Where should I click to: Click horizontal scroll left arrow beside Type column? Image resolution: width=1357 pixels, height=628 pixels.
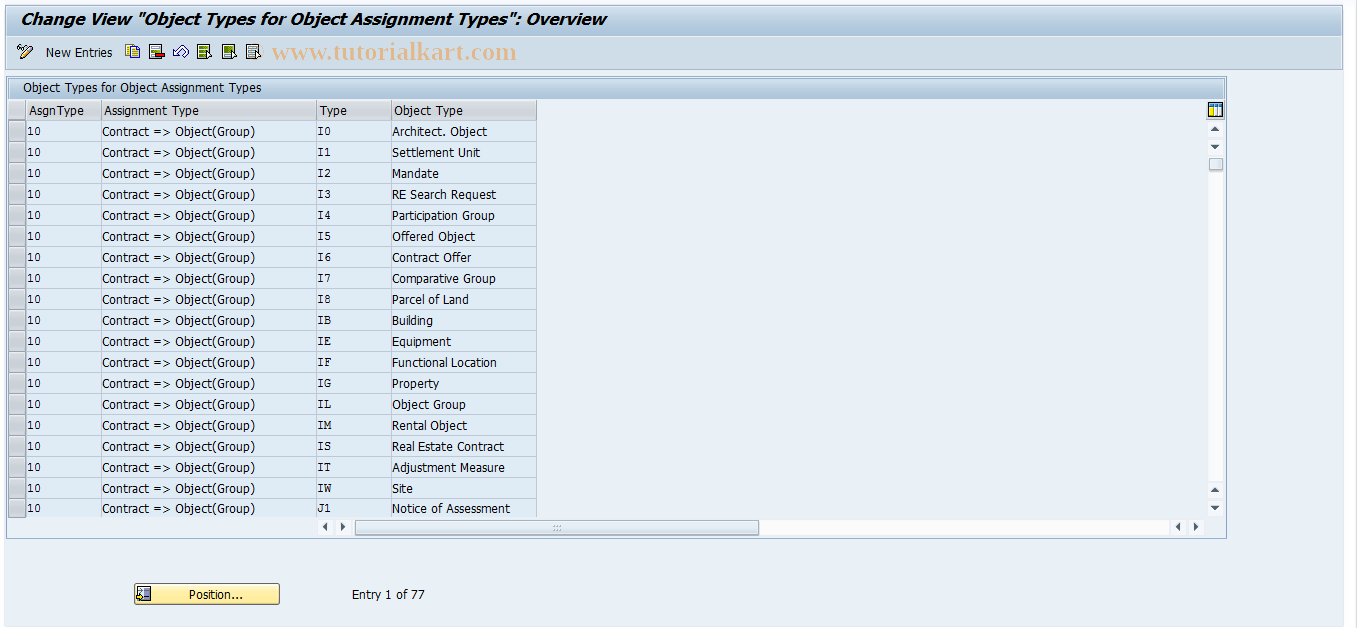326,527
